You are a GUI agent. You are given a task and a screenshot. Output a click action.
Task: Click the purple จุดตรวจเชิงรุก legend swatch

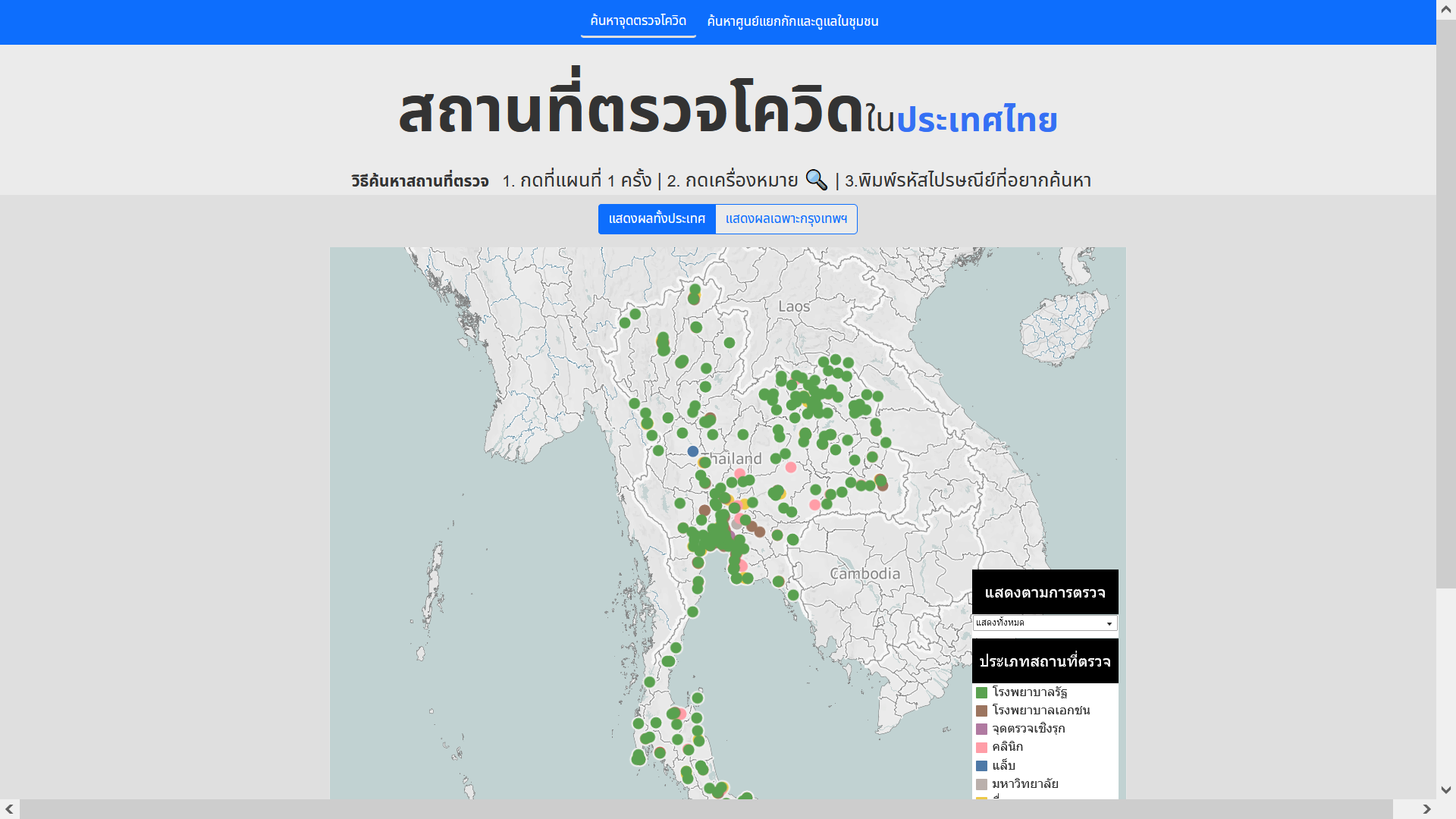pos(981,729)
